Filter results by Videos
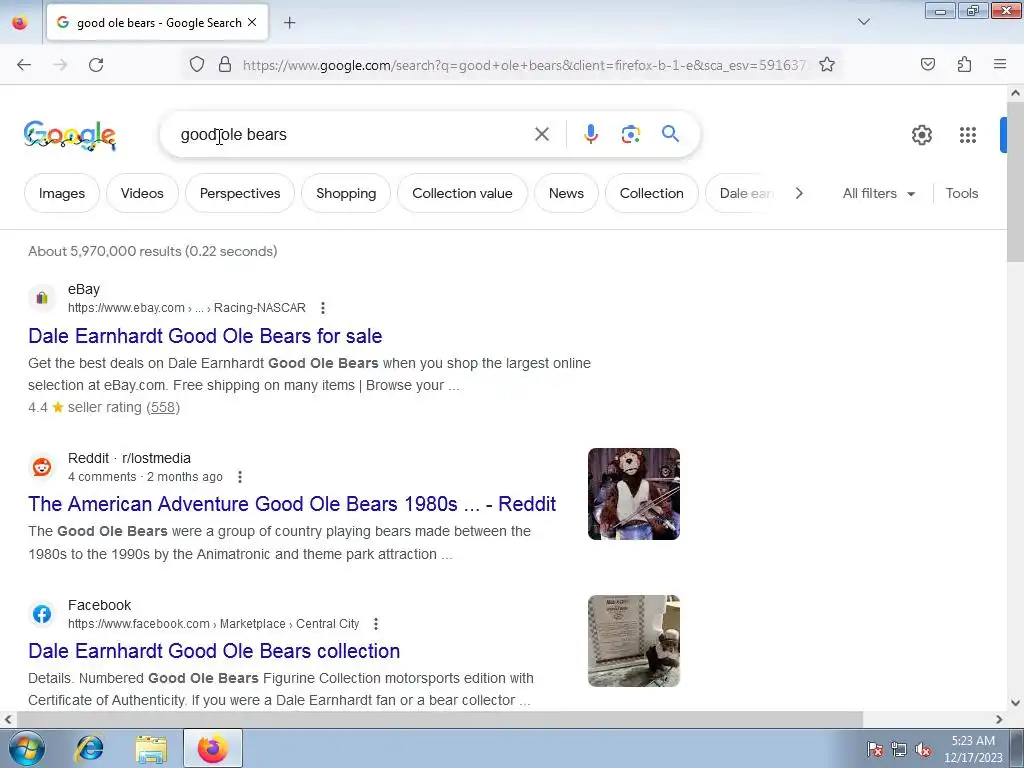 tap(142, 193)
